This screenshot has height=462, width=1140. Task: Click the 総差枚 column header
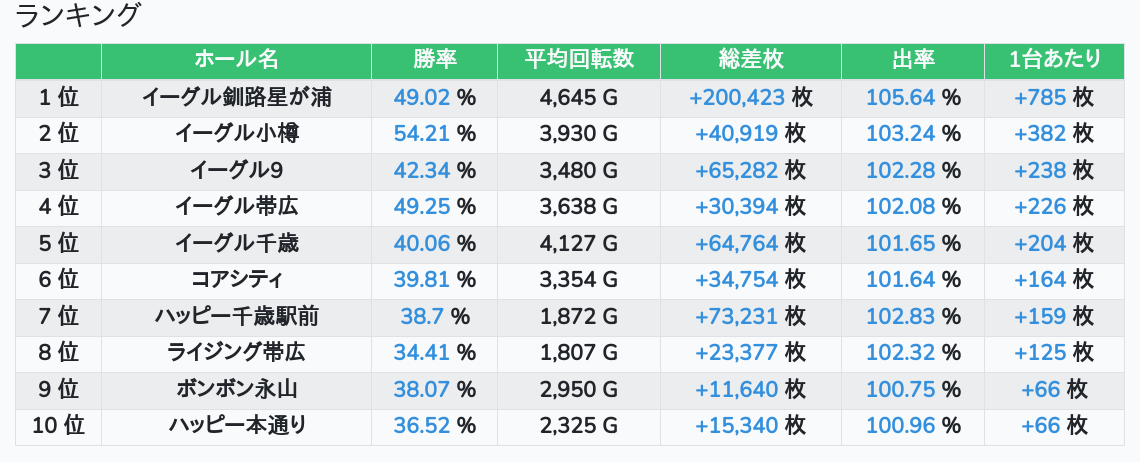750,60
